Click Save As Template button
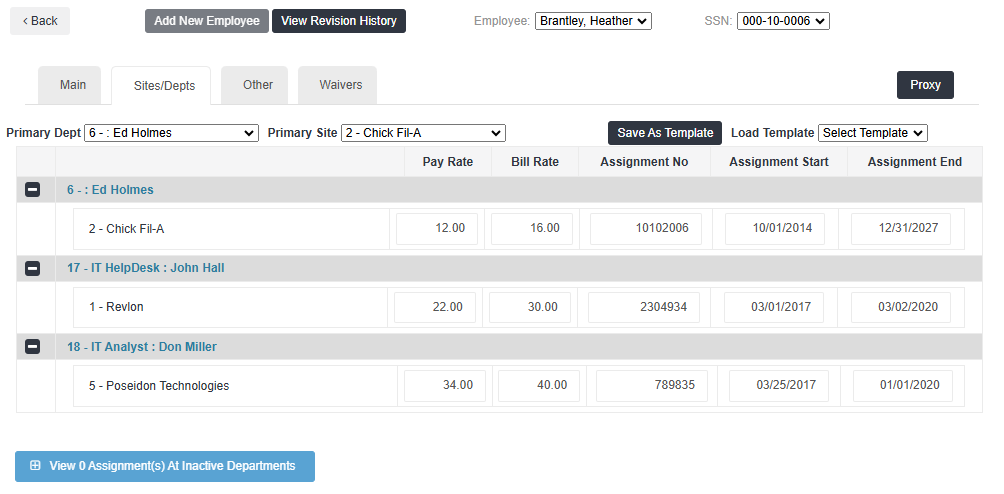The width and height of the screenshot is (1004, 494). [665, 133]
